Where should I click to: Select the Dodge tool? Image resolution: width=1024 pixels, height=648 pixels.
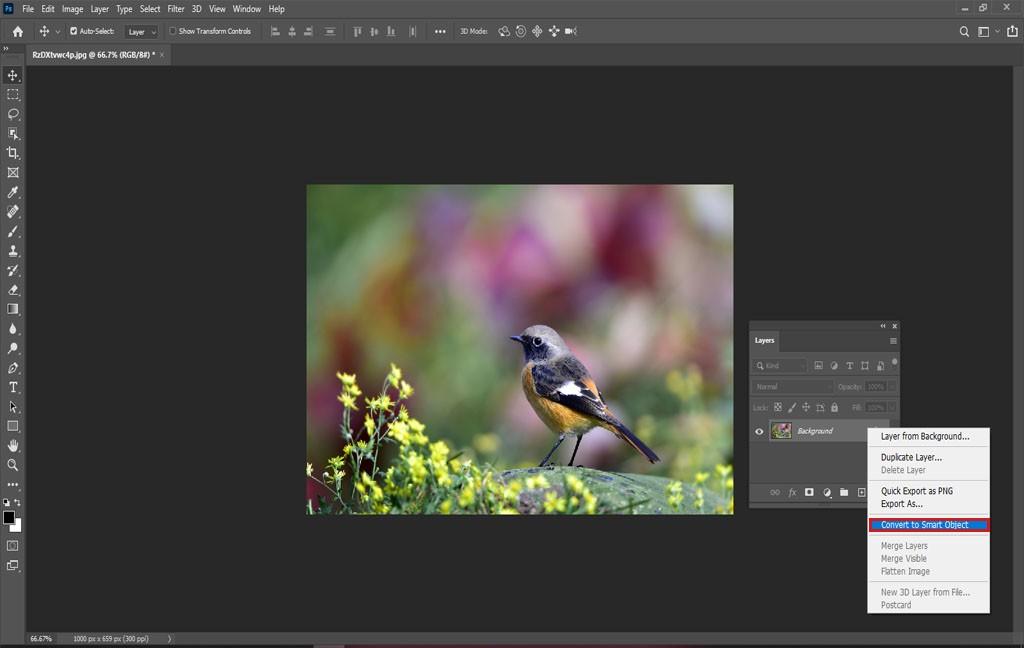(x=12, y=348)
